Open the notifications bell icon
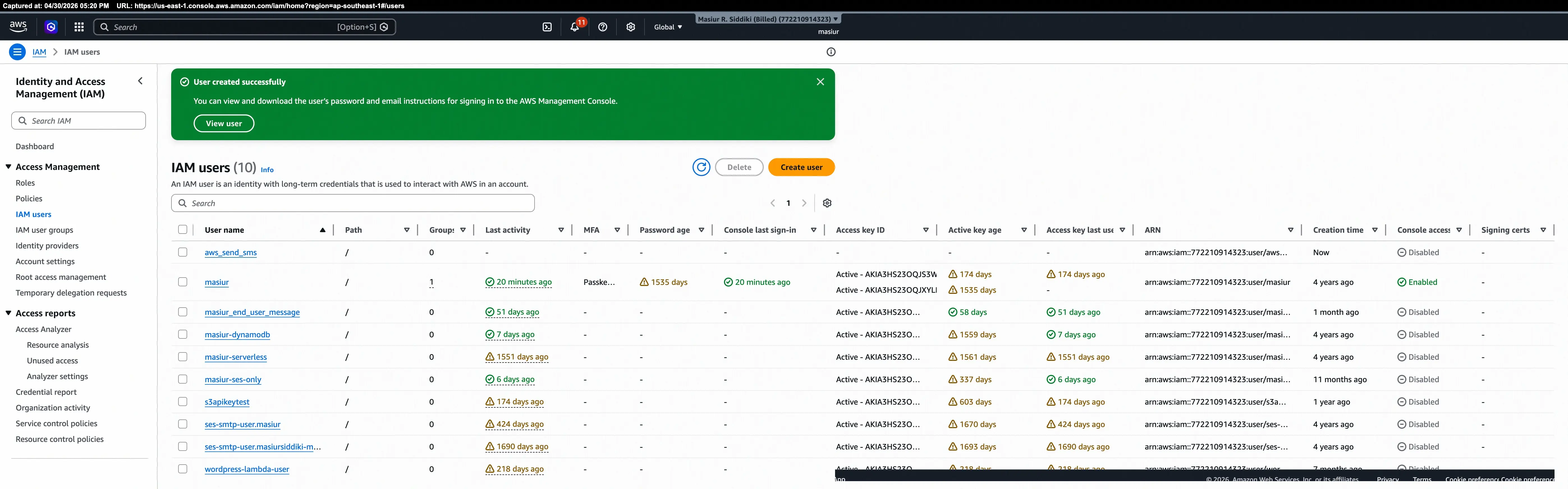This screenshot has height=489, width=1568. pos(575,27)
